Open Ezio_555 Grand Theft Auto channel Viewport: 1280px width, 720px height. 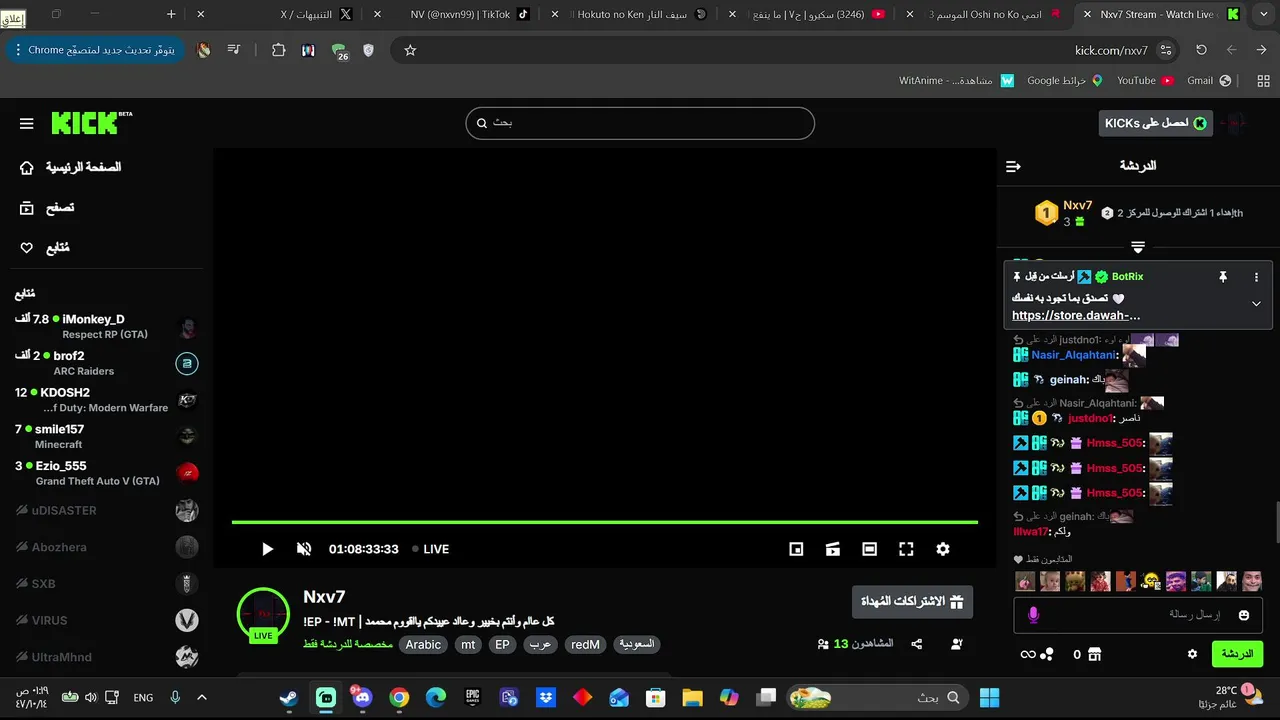pyautogui.click(x=107, y=473)
